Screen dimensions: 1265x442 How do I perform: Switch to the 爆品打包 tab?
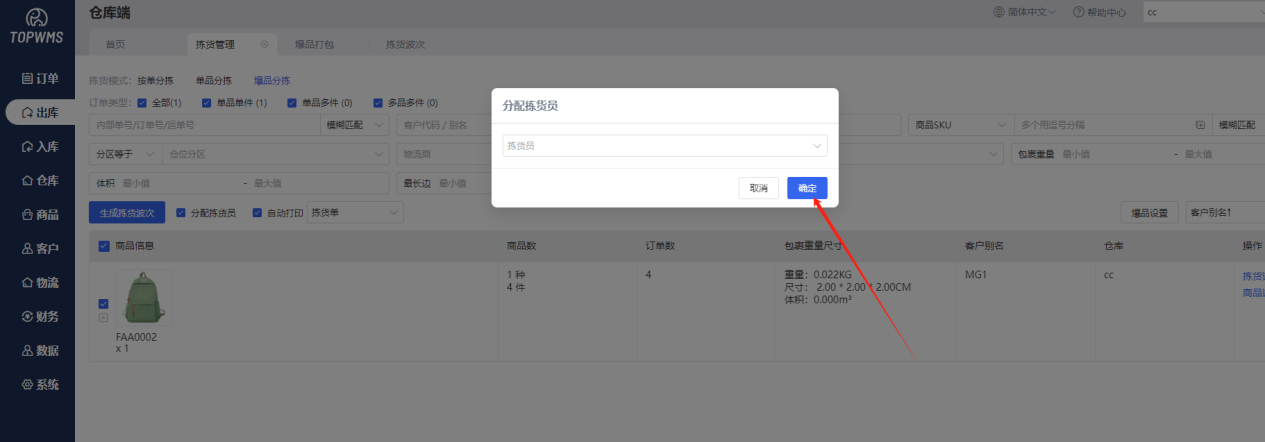coord(314,45)
